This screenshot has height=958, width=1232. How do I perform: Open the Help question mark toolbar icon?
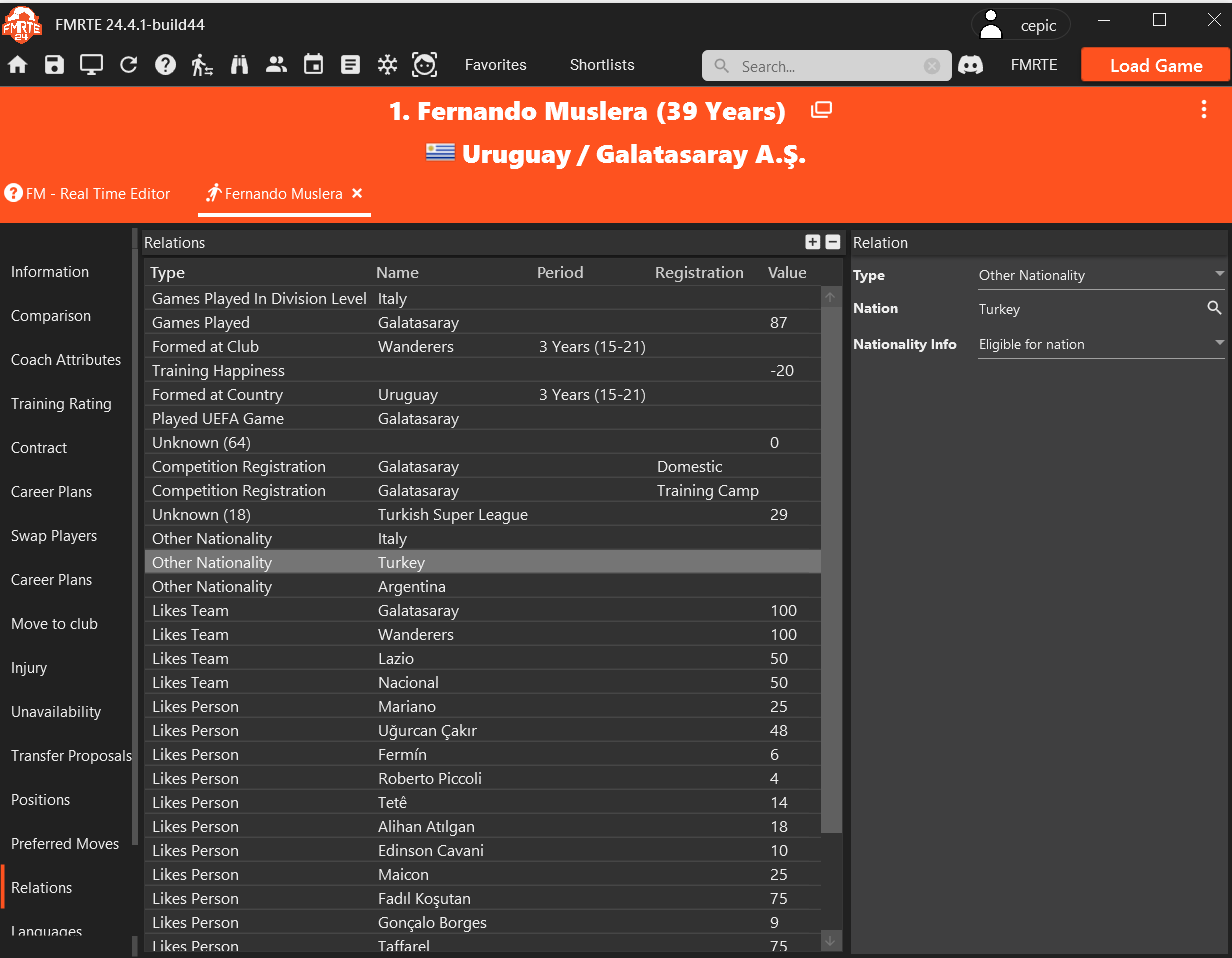pyautogui.click(x=165, y=65)
